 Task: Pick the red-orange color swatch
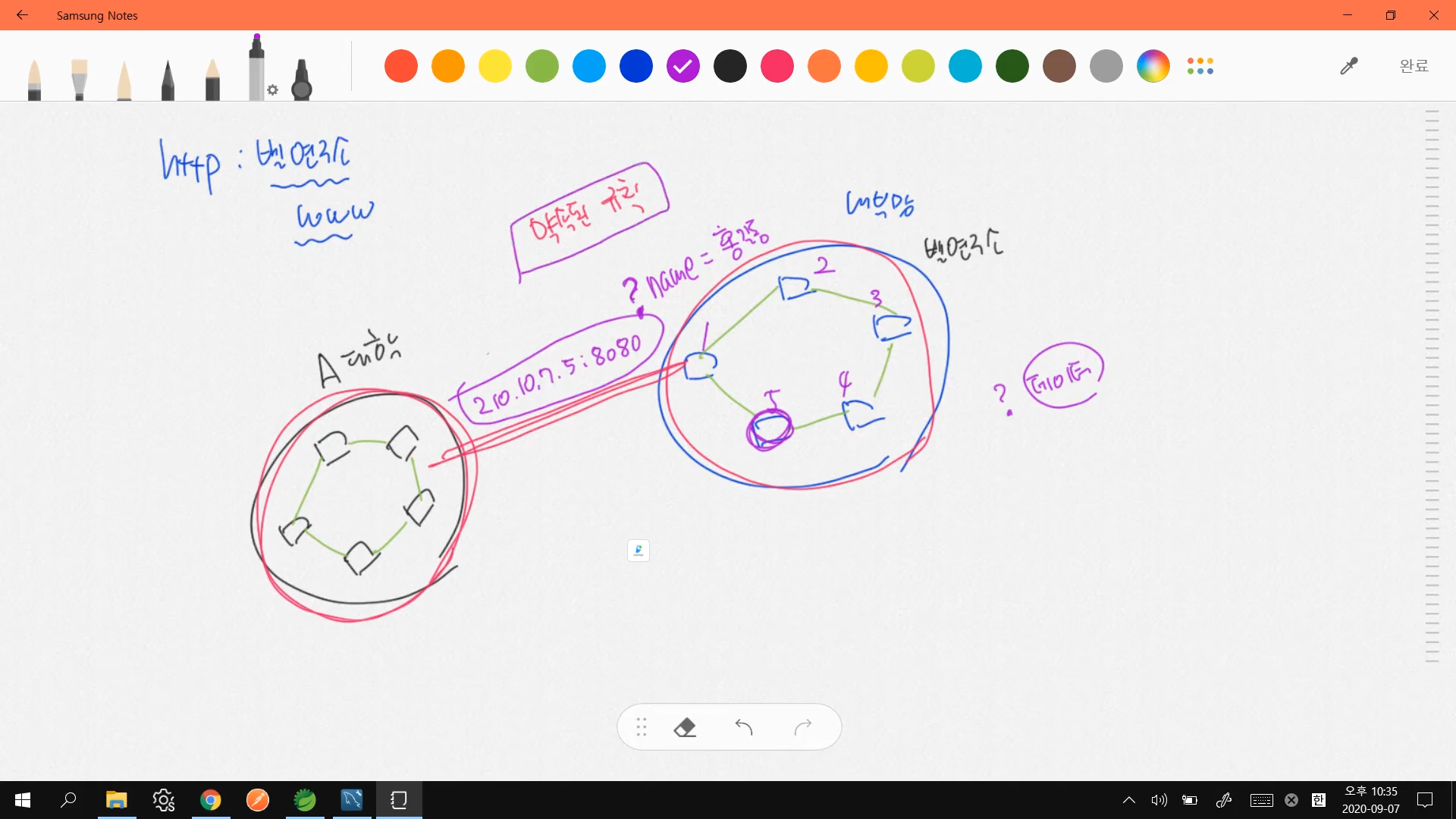point(401,66)
